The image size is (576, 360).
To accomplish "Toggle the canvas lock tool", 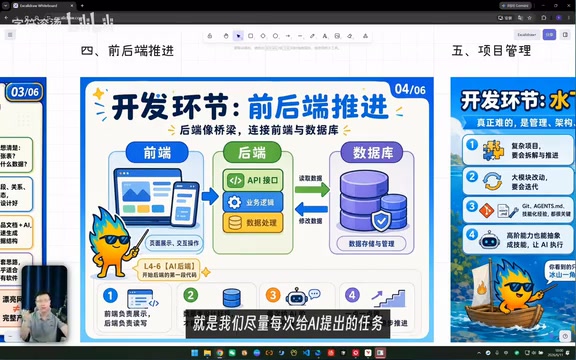I will pos(210,36).
